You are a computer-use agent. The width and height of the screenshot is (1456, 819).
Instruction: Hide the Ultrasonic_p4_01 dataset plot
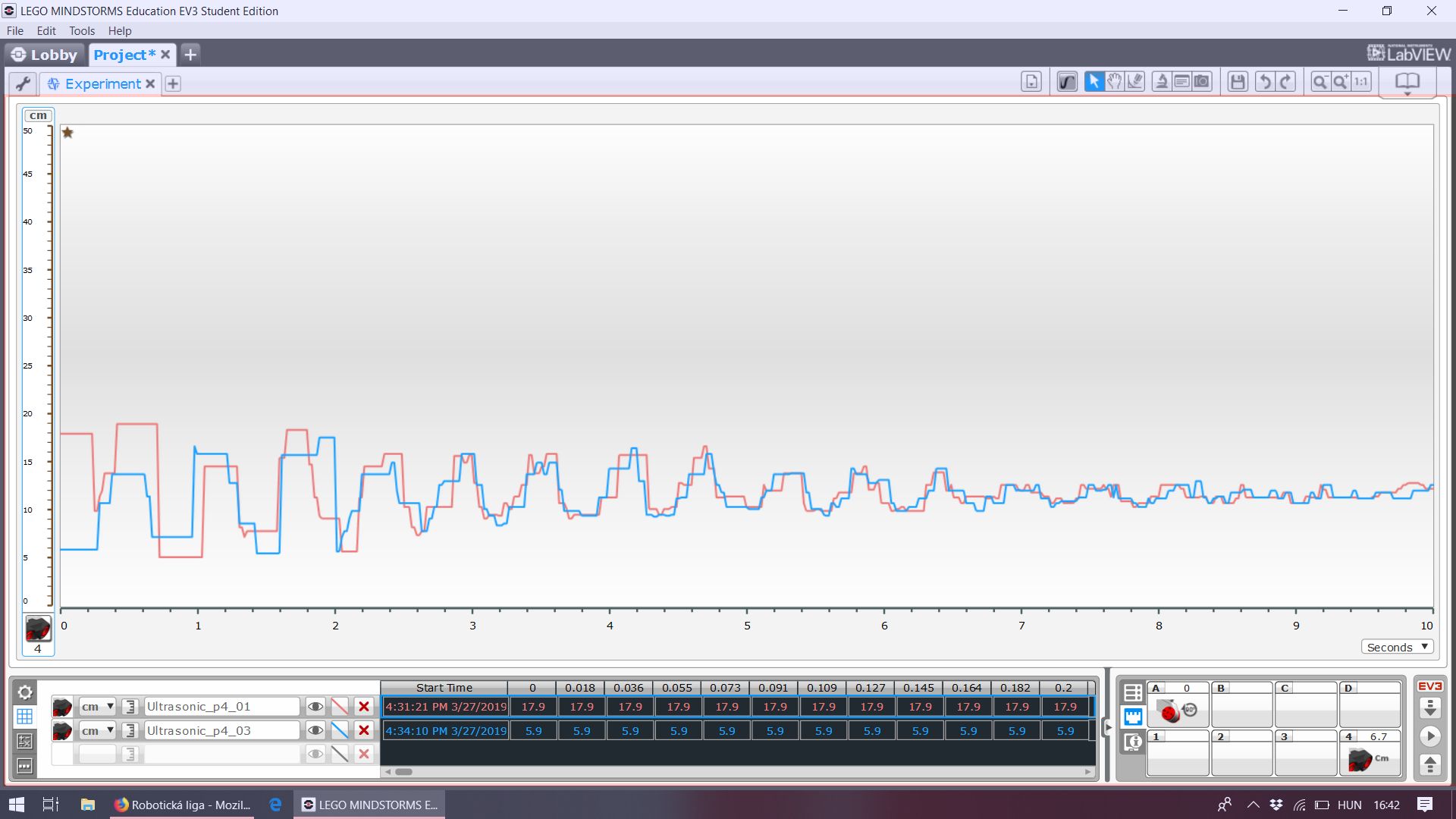(315, 707)
